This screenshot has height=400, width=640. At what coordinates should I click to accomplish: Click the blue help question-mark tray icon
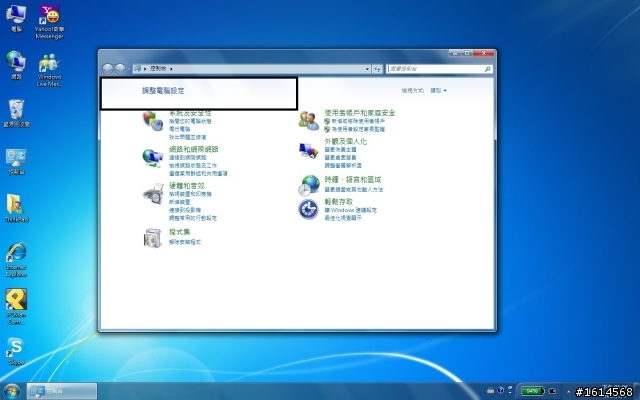(x=500, y=391)
